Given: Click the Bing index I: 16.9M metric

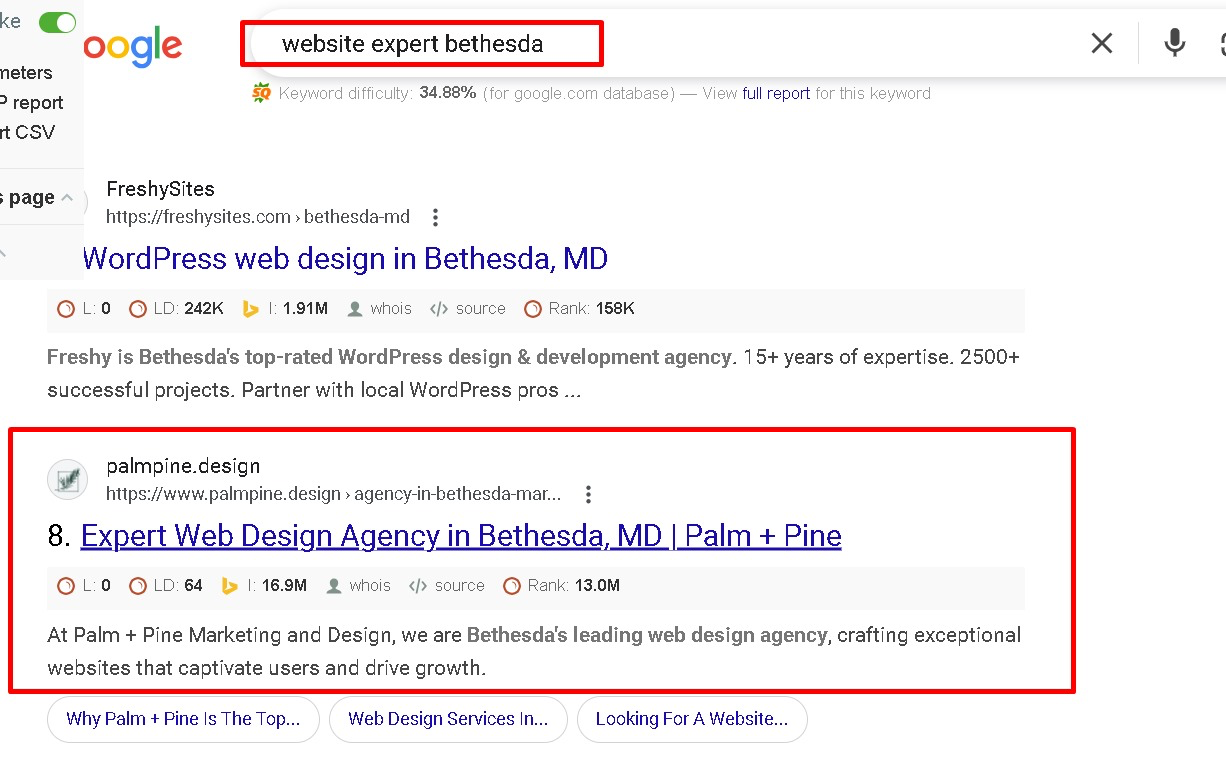Looking at the screenshot, I should pos(264,586).
